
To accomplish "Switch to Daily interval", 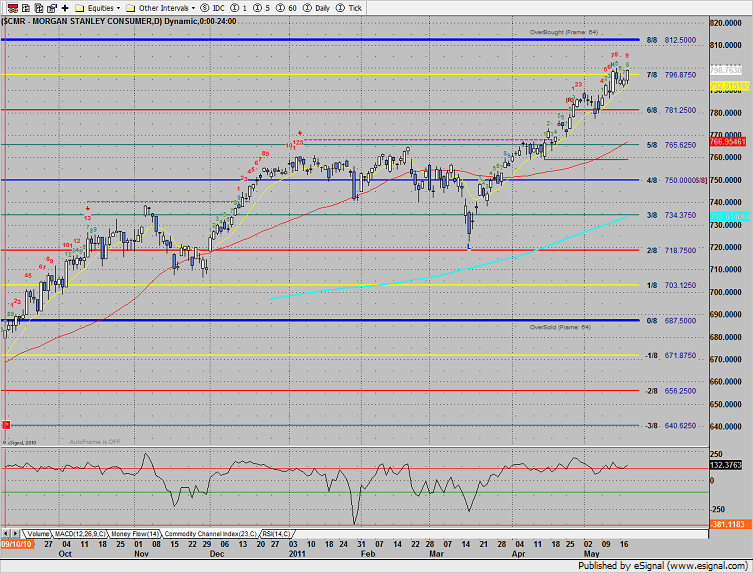I will (316, 8).
